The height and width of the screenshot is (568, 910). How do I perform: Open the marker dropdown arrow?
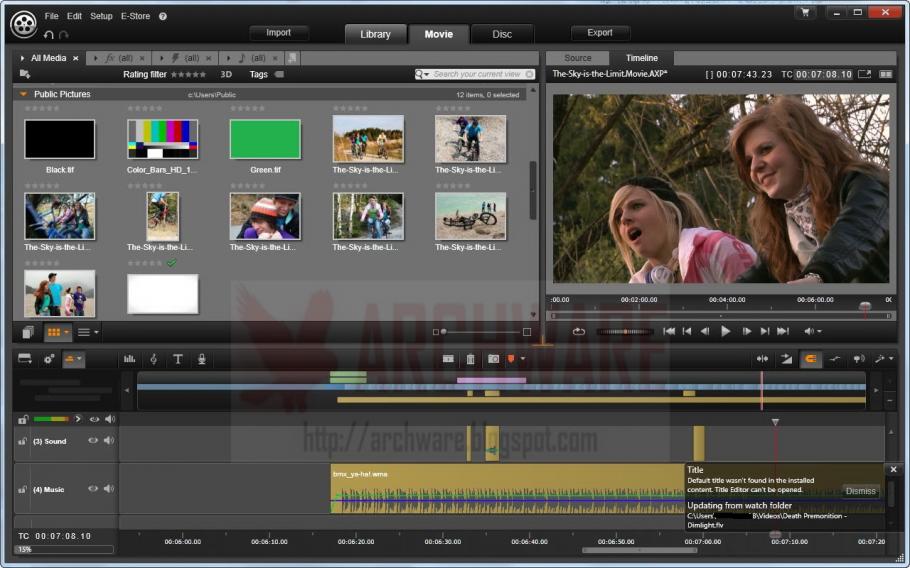tap(523, 359)
